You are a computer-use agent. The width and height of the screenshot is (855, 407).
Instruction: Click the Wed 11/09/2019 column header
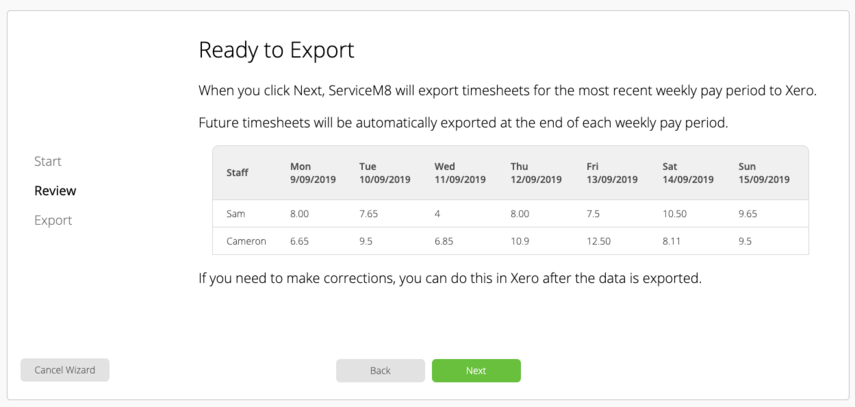pos(460,172)
